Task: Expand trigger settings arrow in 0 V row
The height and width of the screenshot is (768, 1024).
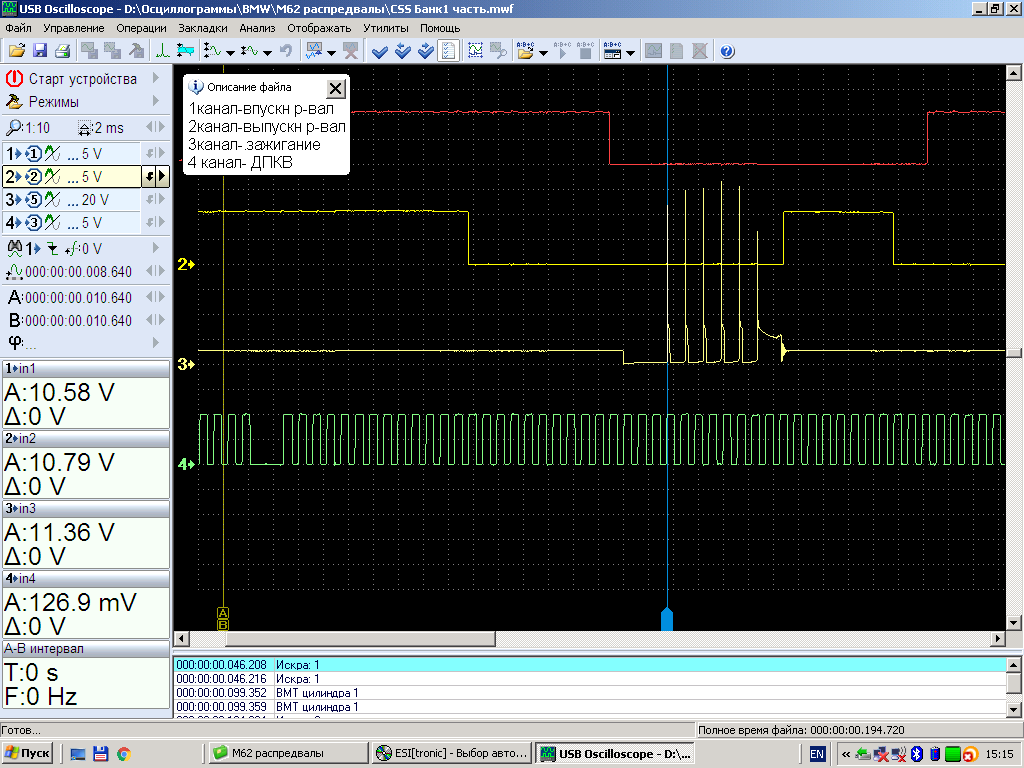Action: pos(155,248)
